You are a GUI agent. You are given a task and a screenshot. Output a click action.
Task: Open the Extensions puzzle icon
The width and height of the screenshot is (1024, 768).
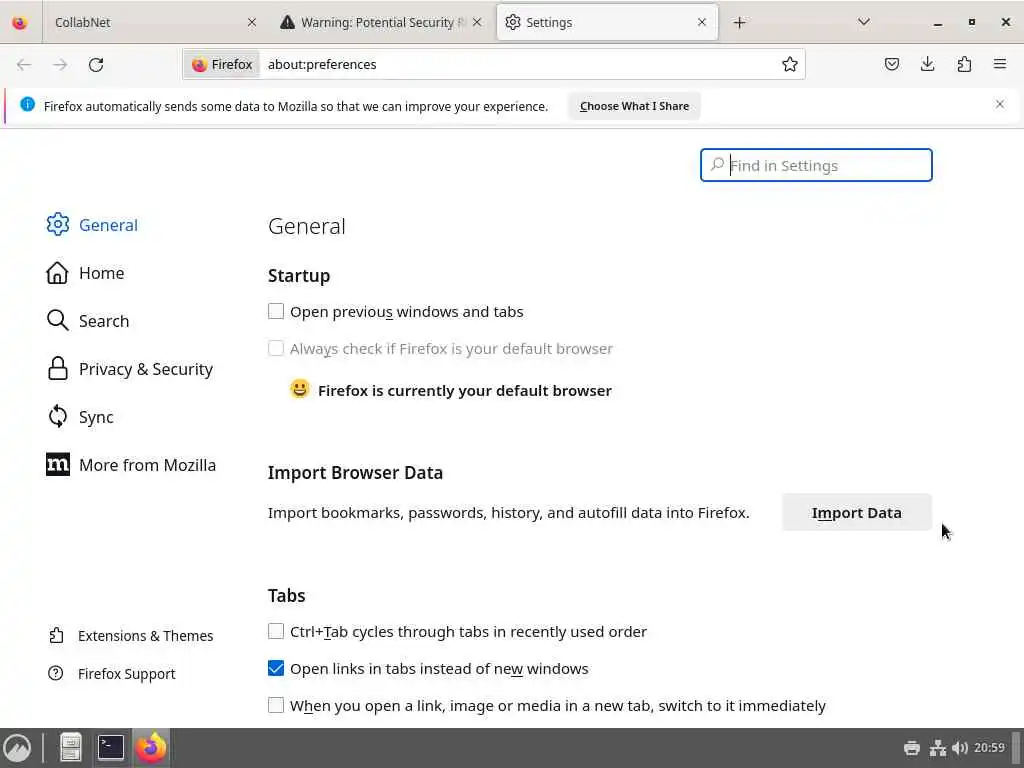pyautogui.click(x=964, y=64)
